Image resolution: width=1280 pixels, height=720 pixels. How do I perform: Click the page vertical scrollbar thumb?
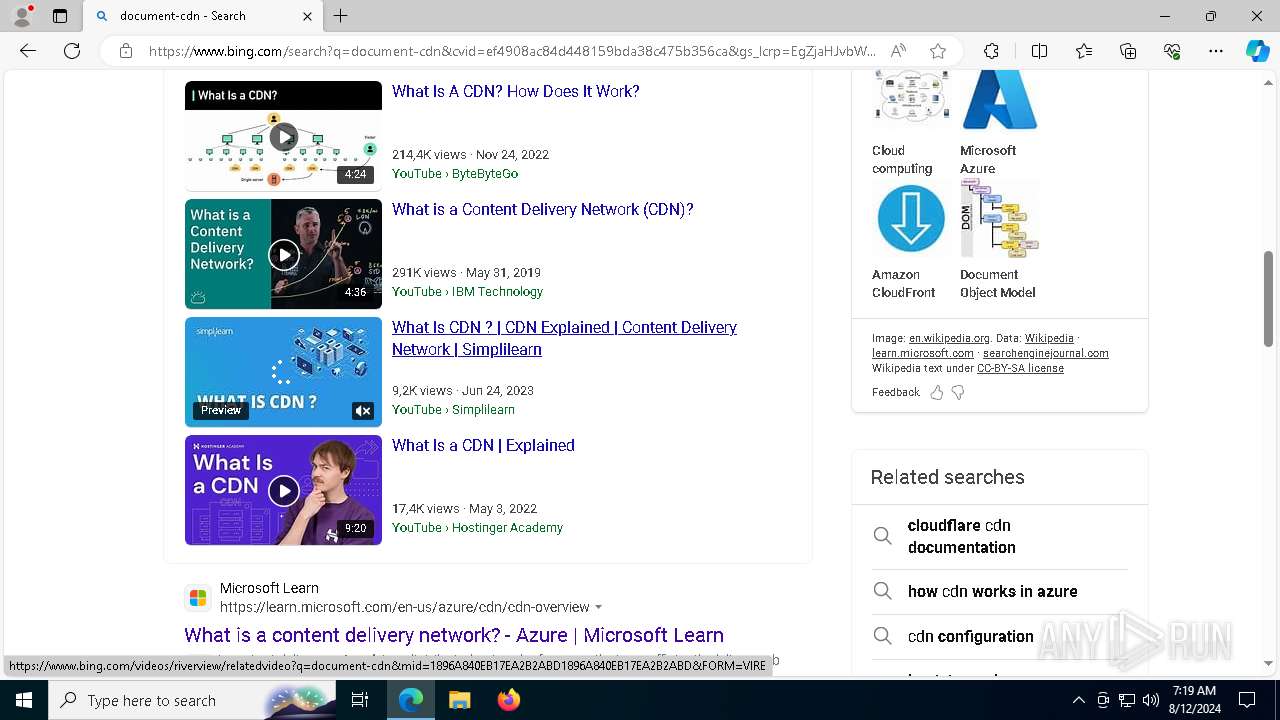tap(1268, 298)
